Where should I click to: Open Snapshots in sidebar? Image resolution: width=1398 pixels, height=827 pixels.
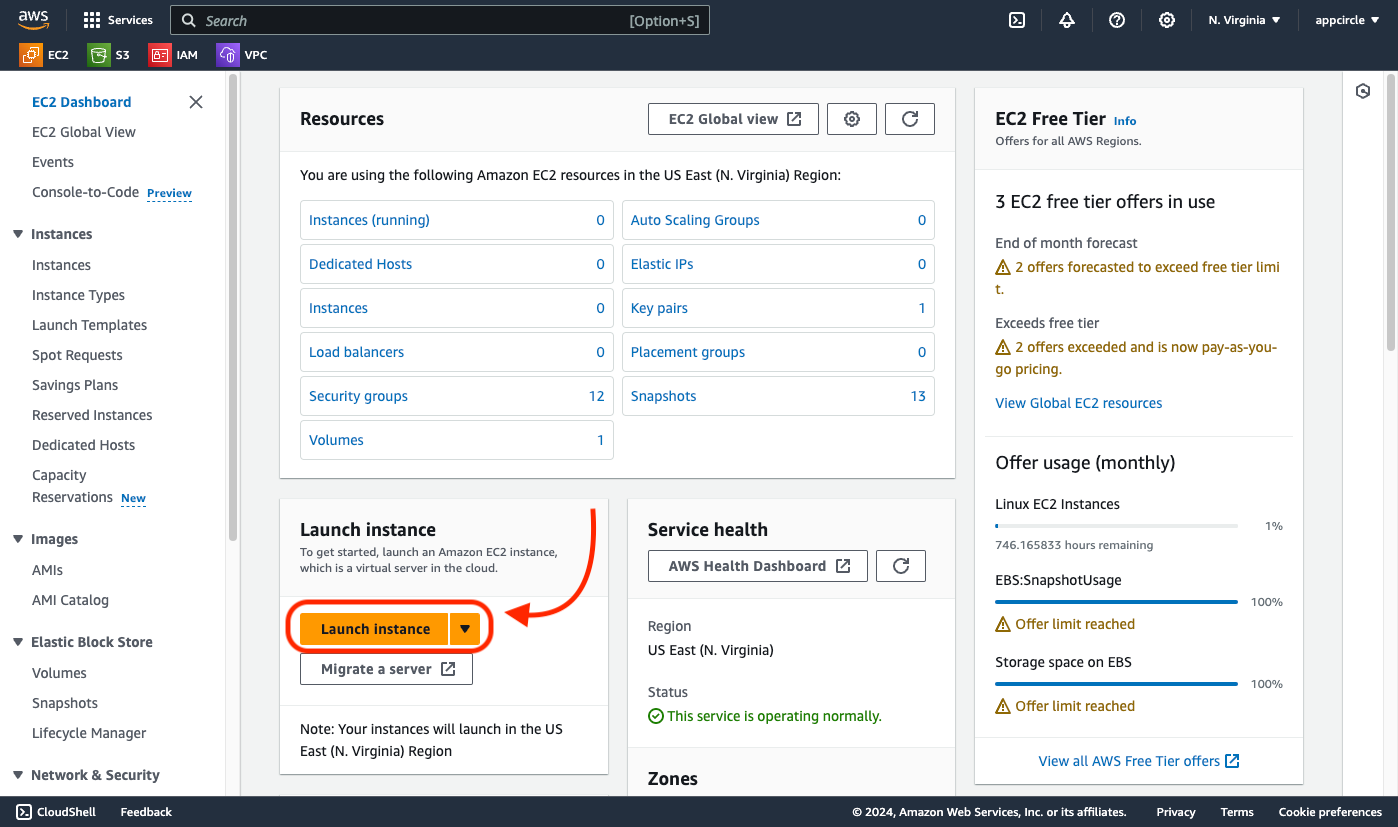[x=65, y=703]
